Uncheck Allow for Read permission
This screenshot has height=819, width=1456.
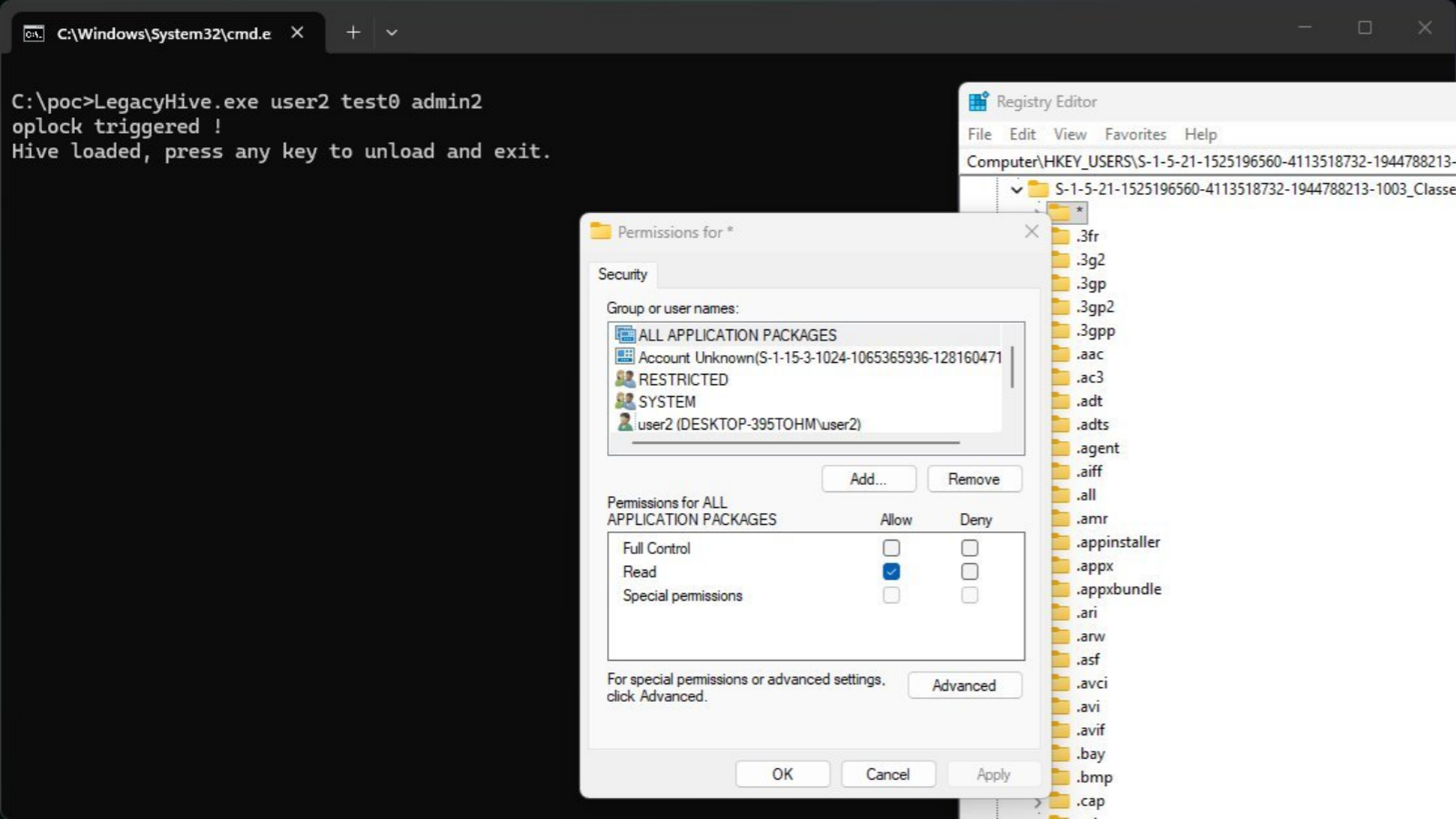pyautogui.click(x=891, y=571)
